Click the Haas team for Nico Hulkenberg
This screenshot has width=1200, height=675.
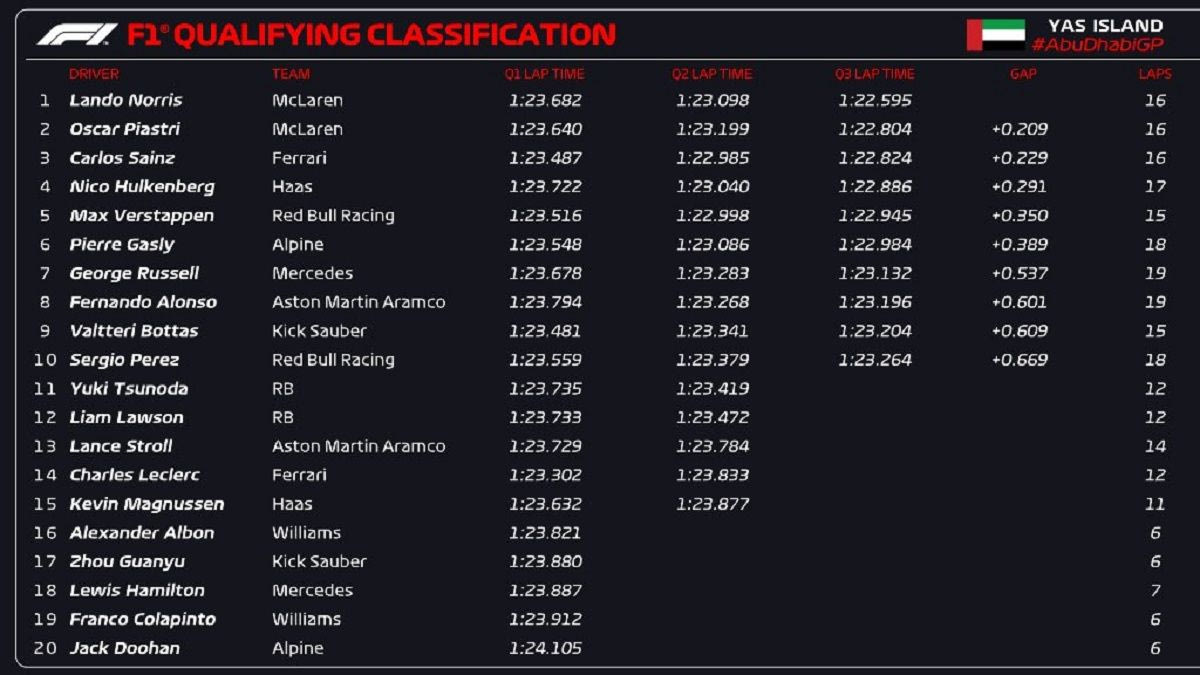click(x=292, y=187)
